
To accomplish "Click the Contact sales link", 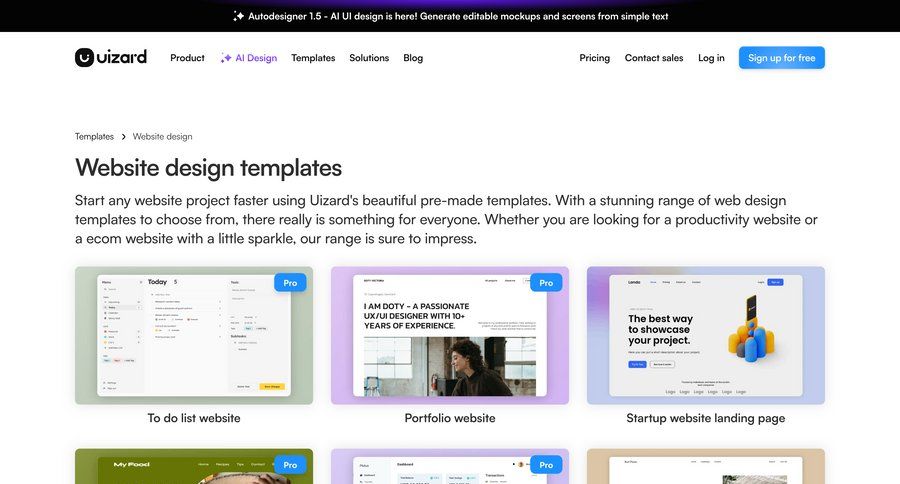I will click(654, 58).
